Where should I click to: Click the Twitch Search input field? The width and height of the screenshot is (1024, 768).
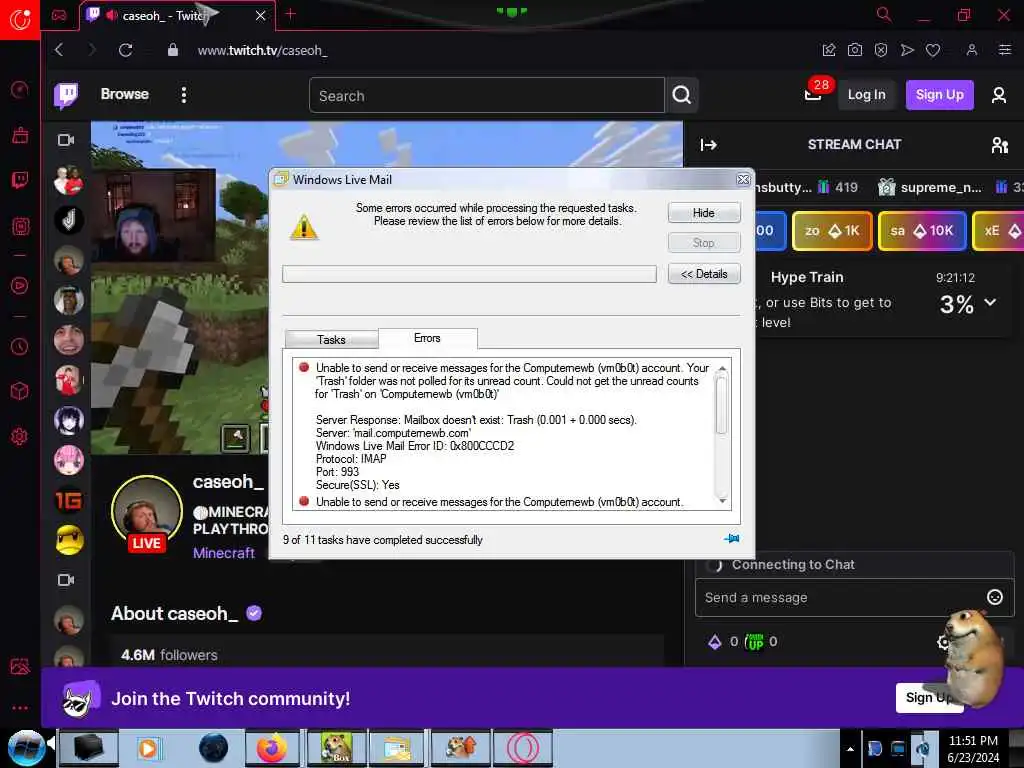pyautogui.click(x=487, y=95)
